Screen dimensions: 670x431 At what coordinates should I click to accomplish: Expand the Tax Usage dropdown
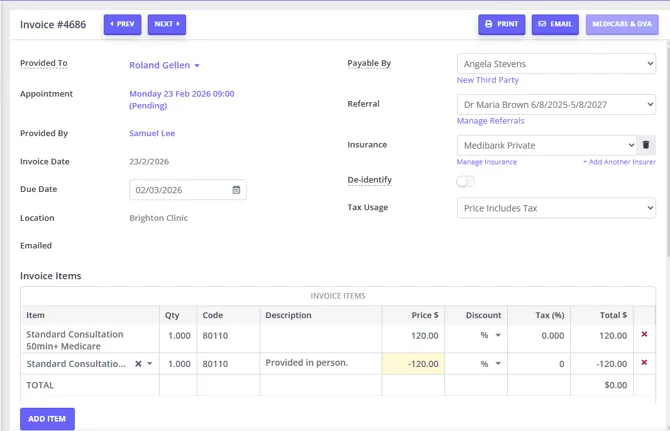point(556,208)
